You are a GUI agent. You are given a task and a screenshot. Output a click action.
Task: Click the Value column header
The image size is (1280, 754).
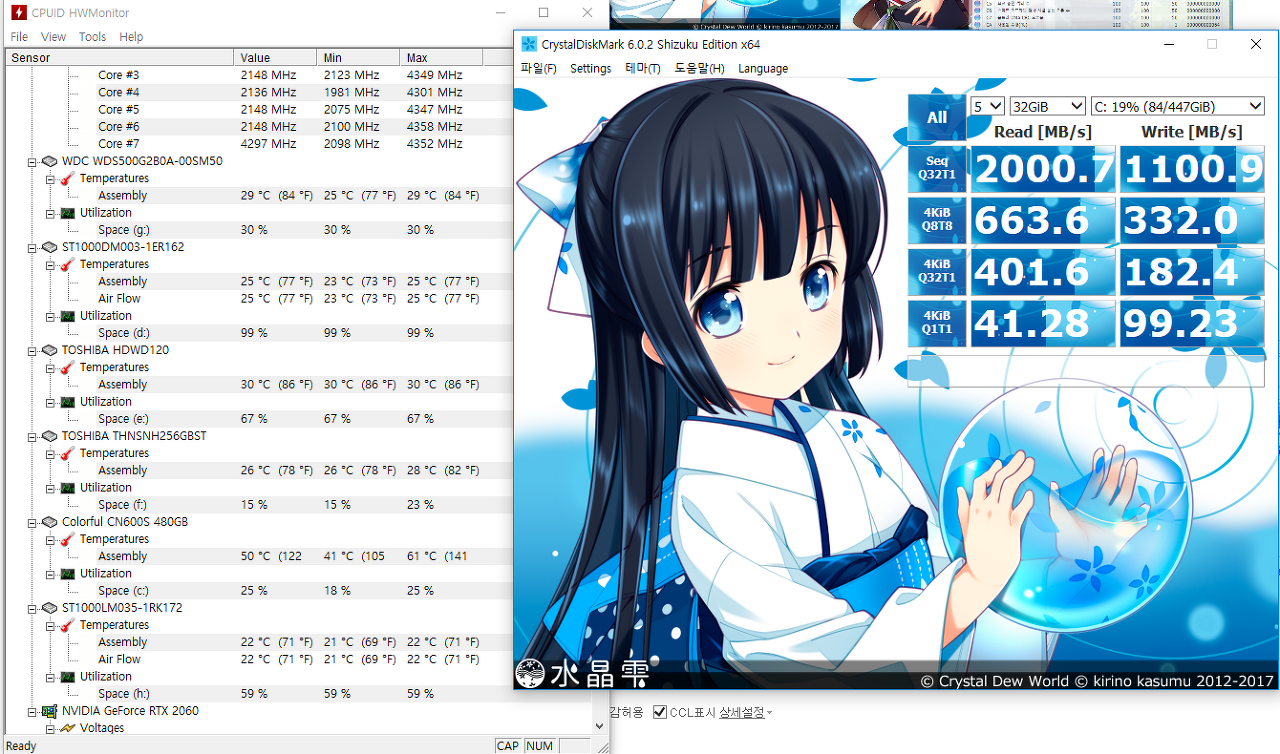275,58
